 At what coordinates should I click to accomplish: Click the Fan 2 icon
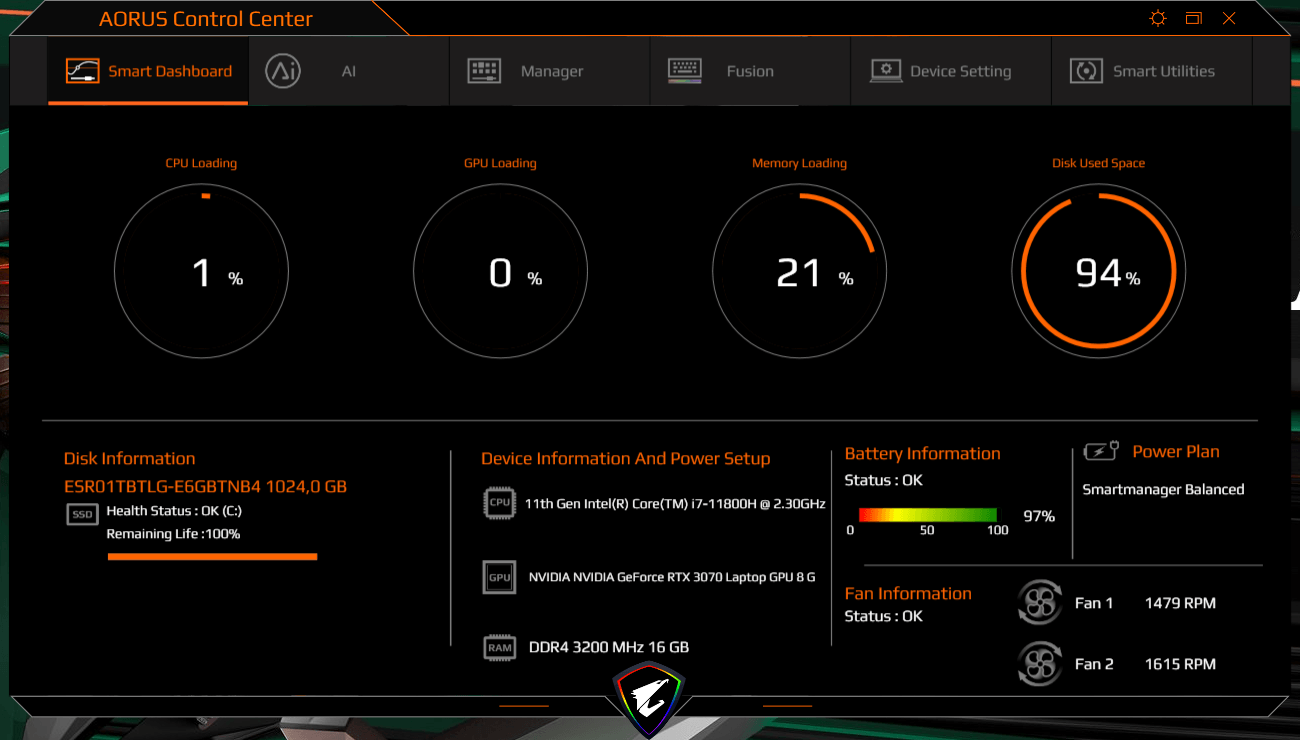(x=1039, y=664)
